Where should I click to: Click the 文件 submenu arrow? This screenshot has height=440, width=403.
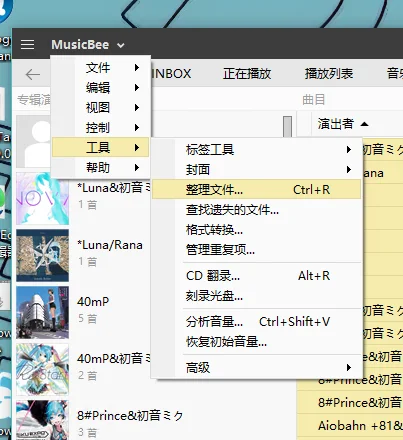click(x=137, y=68)
